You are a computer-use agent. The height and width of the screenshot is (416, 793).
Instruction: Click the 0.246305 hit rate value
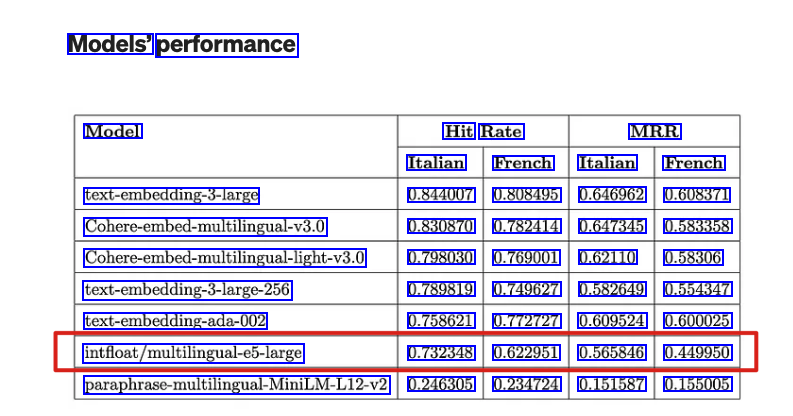click(441, 385)
